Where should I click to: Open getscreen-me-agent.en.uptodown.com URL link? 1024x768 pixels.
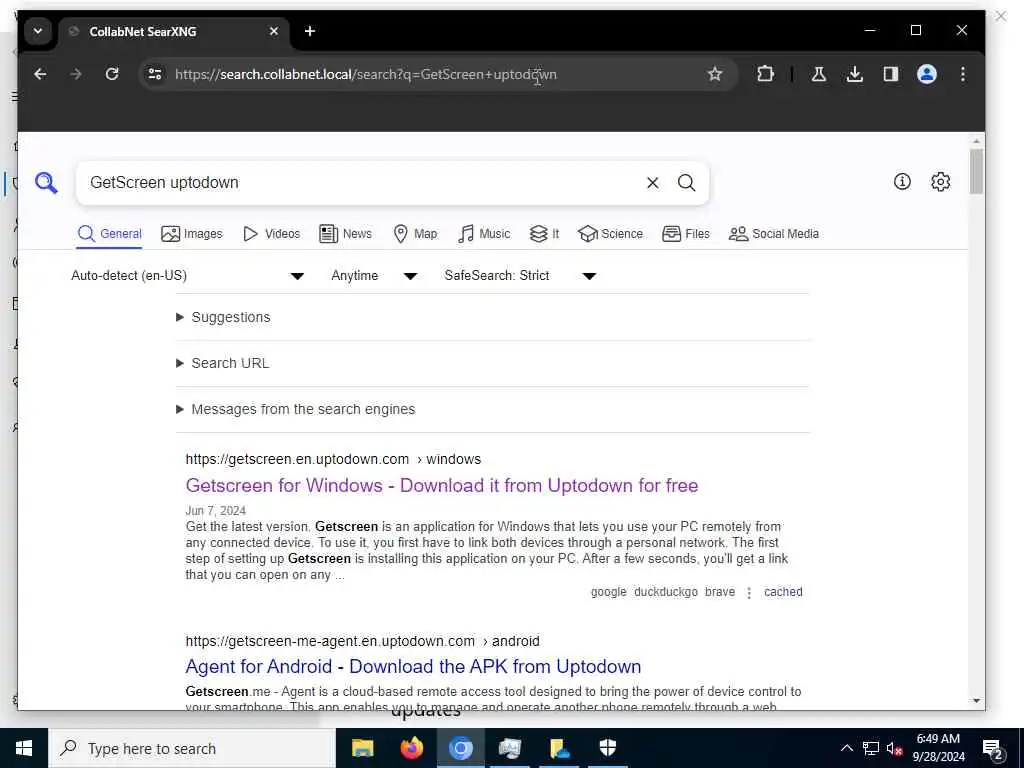tap(362, 641)
